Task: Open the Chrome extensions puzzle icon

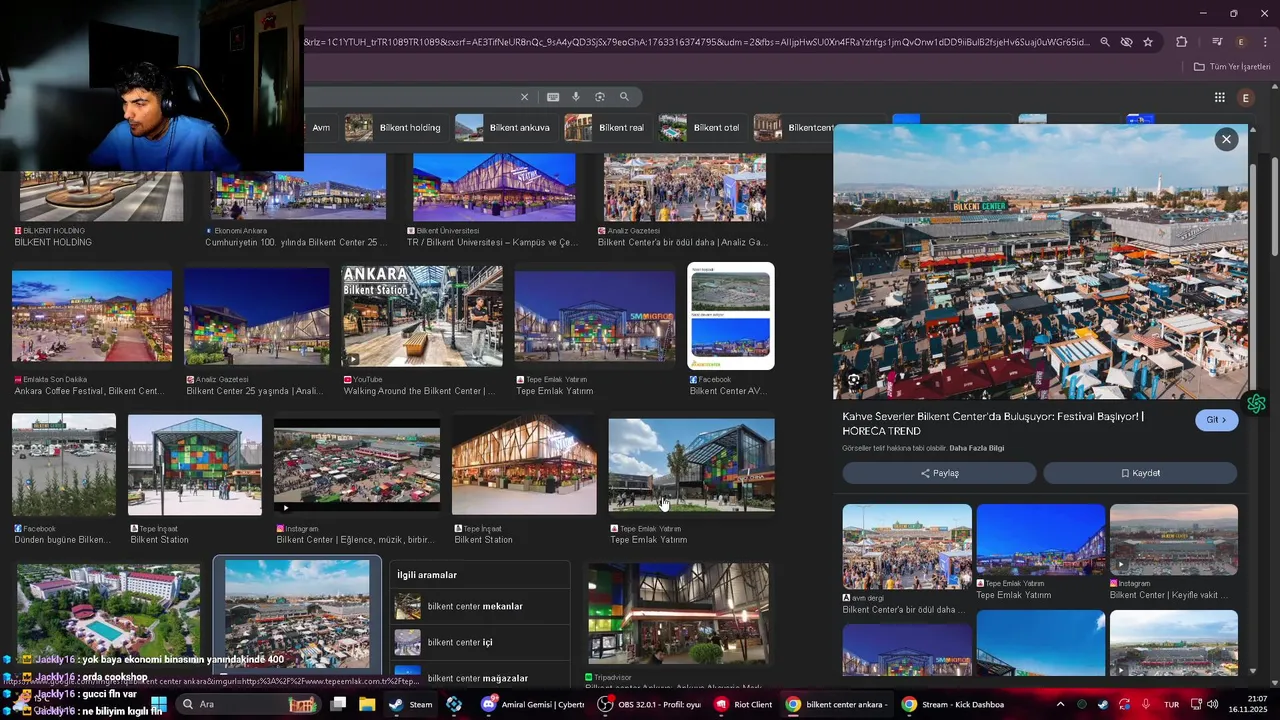Action: (1182, 42)
